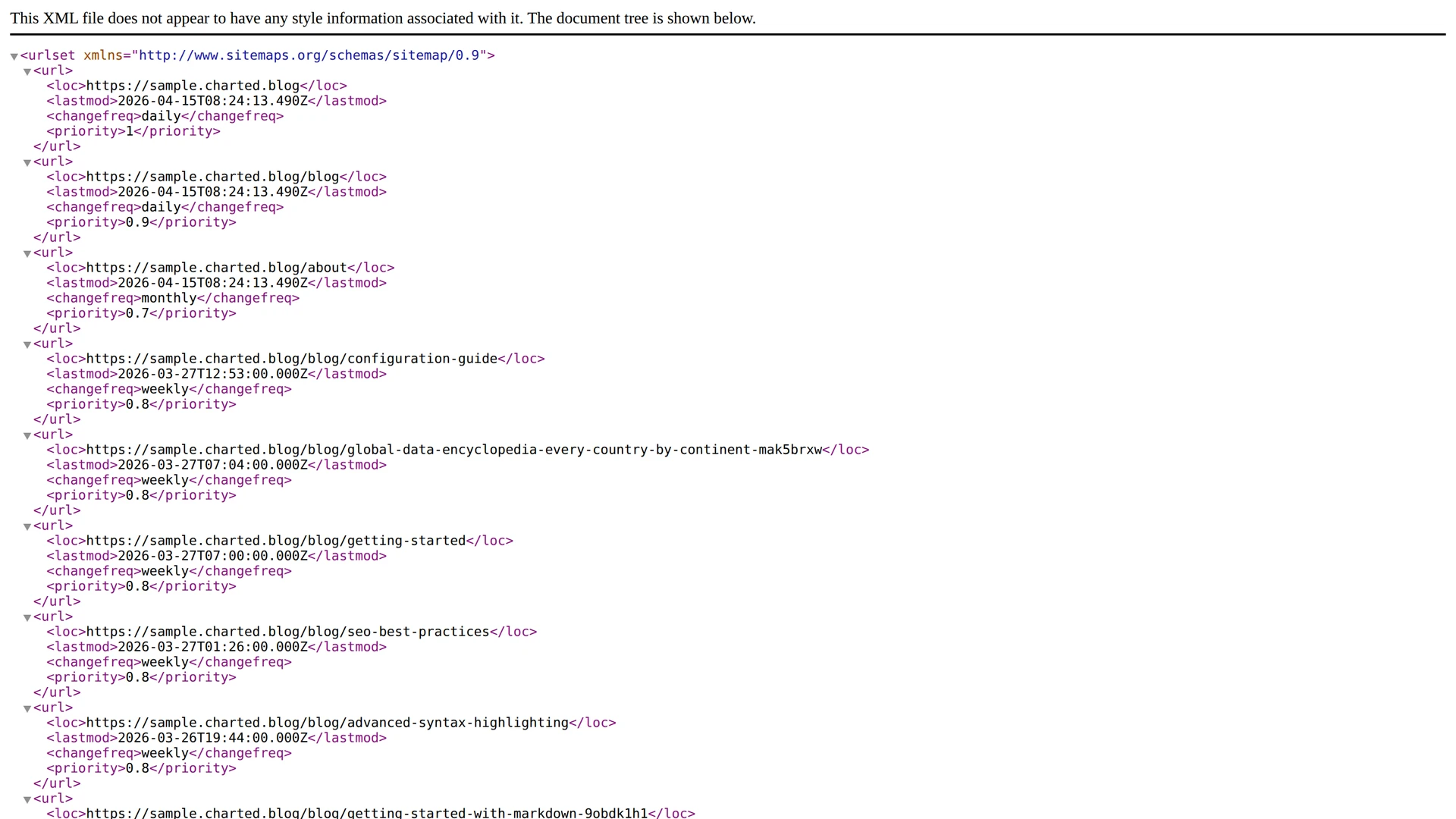Click the priority value 1

click(x=130, y=131)
